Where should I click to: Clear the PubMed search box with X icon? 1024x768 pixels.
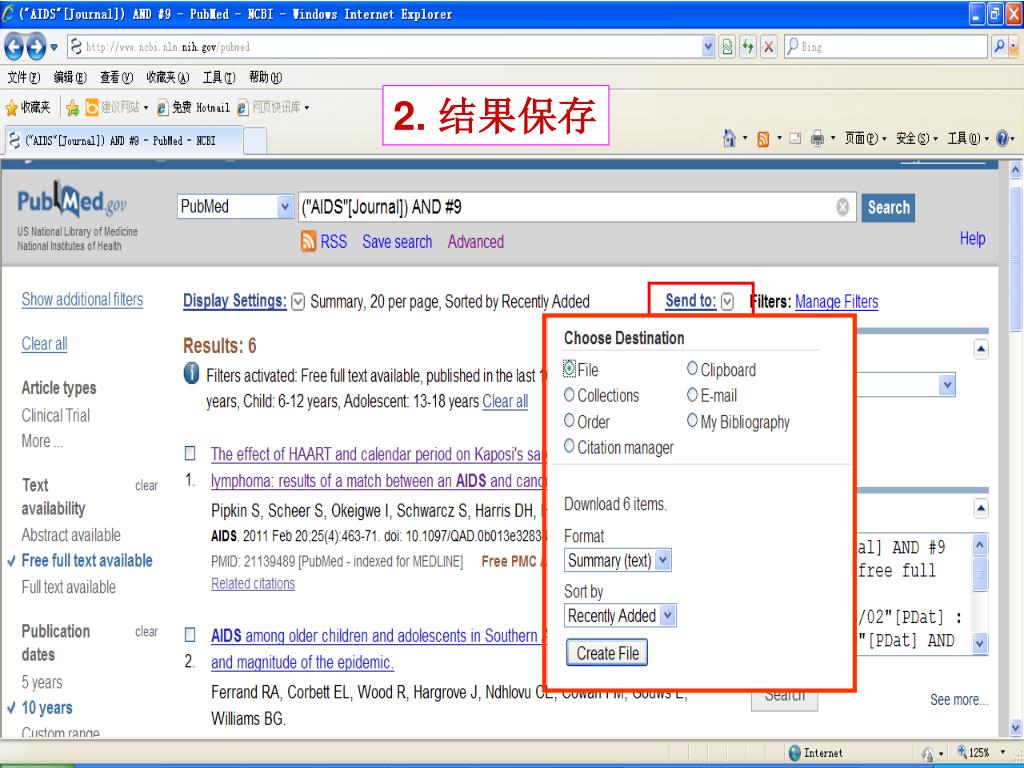pos(842,207)
